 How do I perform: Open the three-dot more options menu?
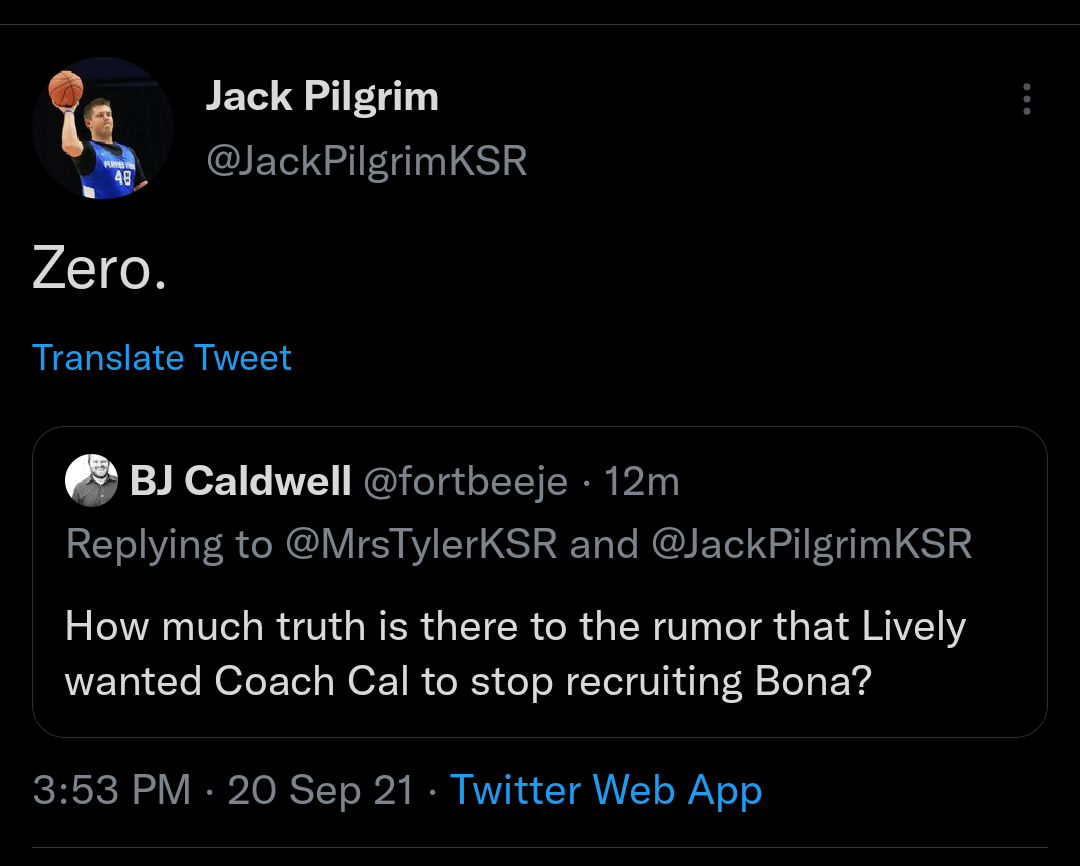click(x=1026, y=99)
